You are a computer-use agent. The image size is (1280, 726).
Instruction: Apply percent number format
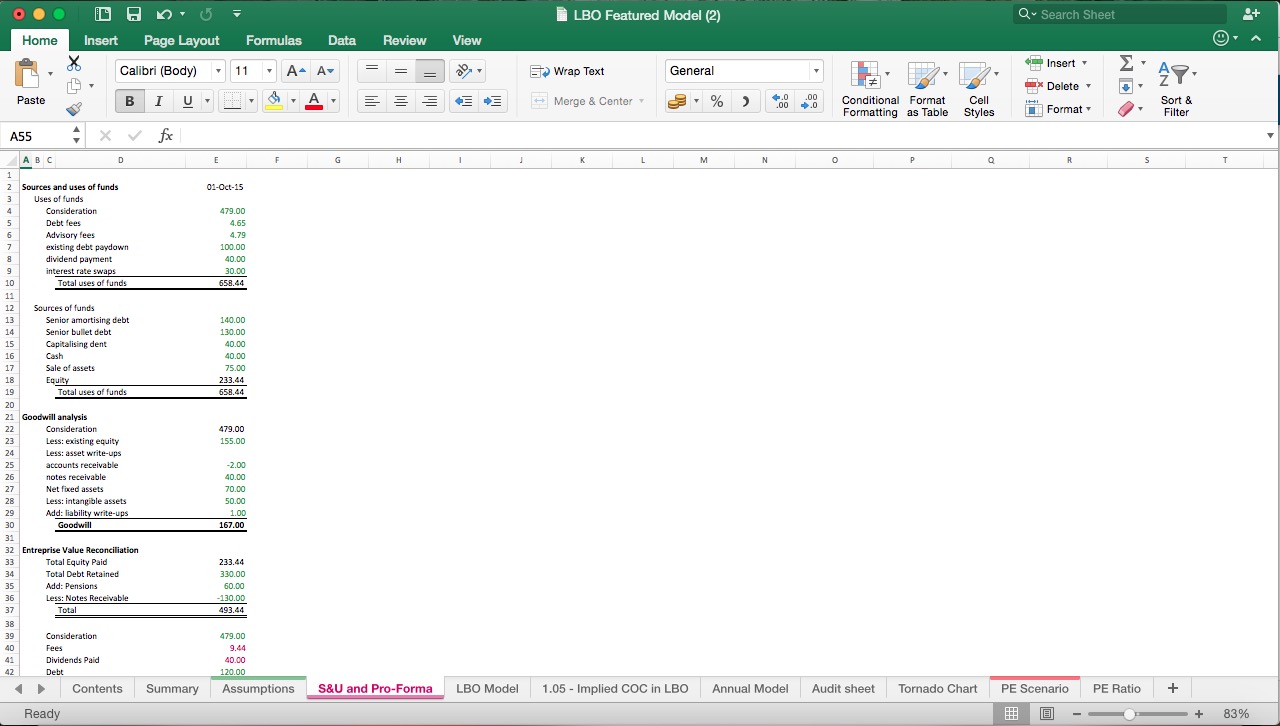pyautogui.click(x=715, y=101)
